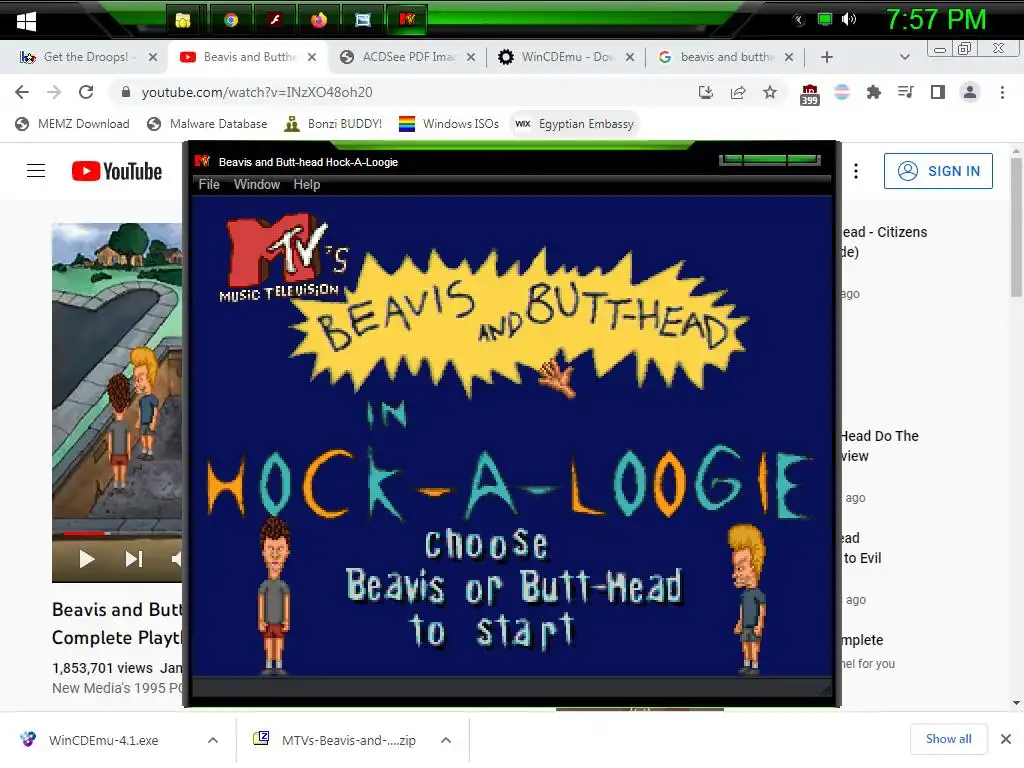Open the MEMZ Download bookmark
The height and width of the screenshot is (768, 1024).
(x=72, y=124)
